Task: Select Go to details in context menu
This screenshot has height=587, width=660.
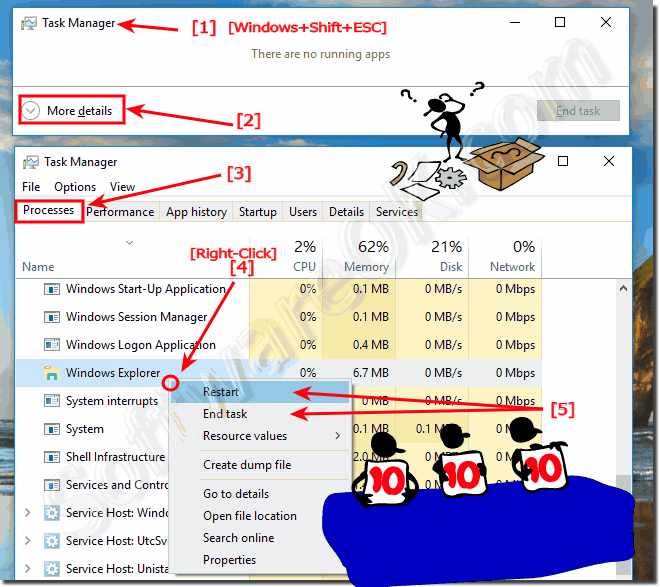Action: (x=261, y=494)
